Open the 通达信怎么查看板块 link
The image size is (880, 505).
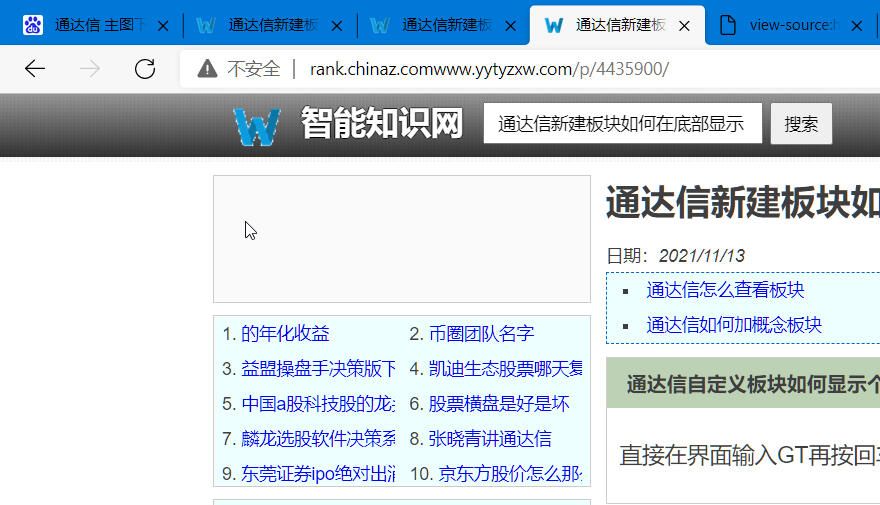[x=725, y=290]
